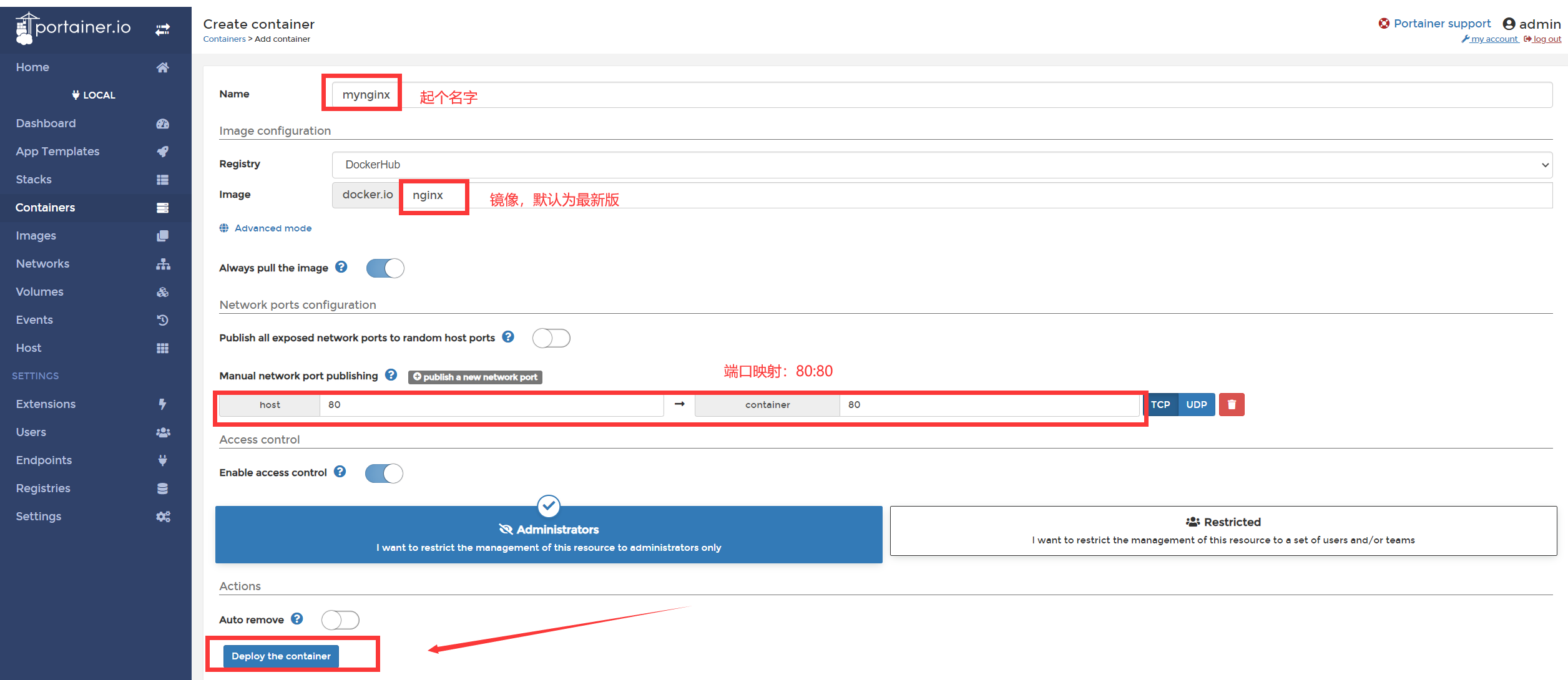Select UDP protocol for the port

point(1197,404)
